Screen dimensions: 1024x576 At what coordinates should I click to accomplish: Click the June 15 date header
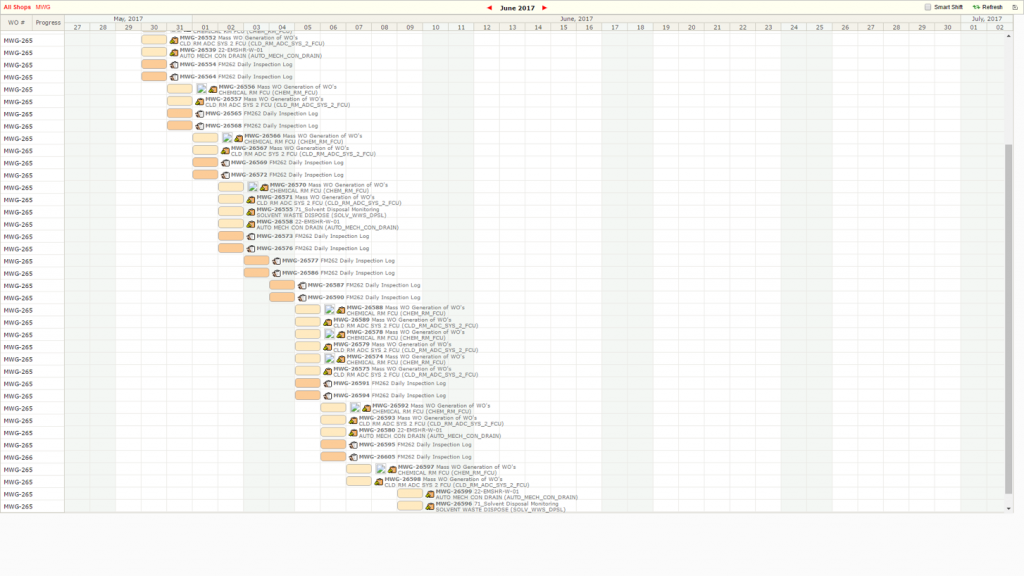tap(564, 27)
